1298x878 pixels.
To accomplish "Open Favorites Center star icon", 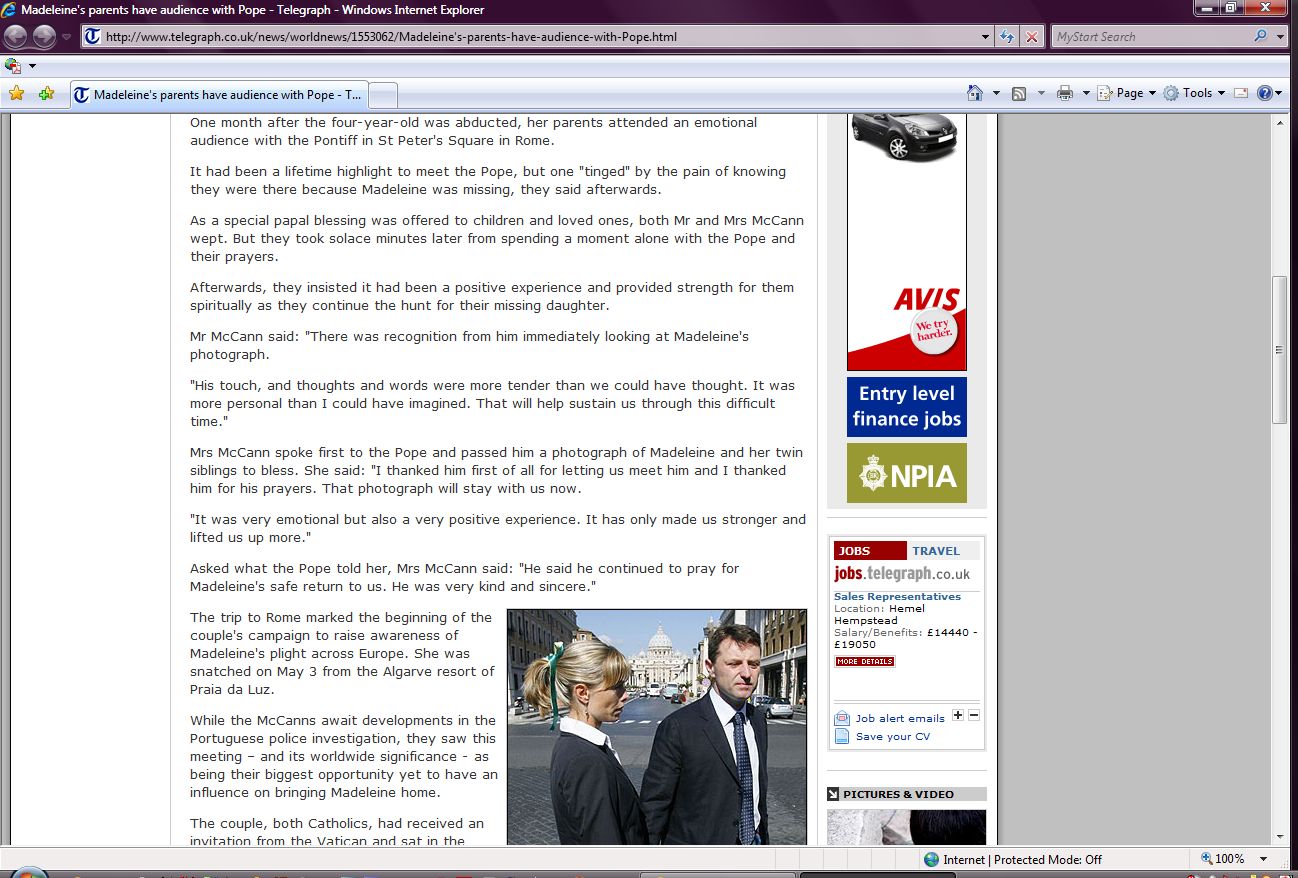I will pyautogui.click(x=16, y=94).
